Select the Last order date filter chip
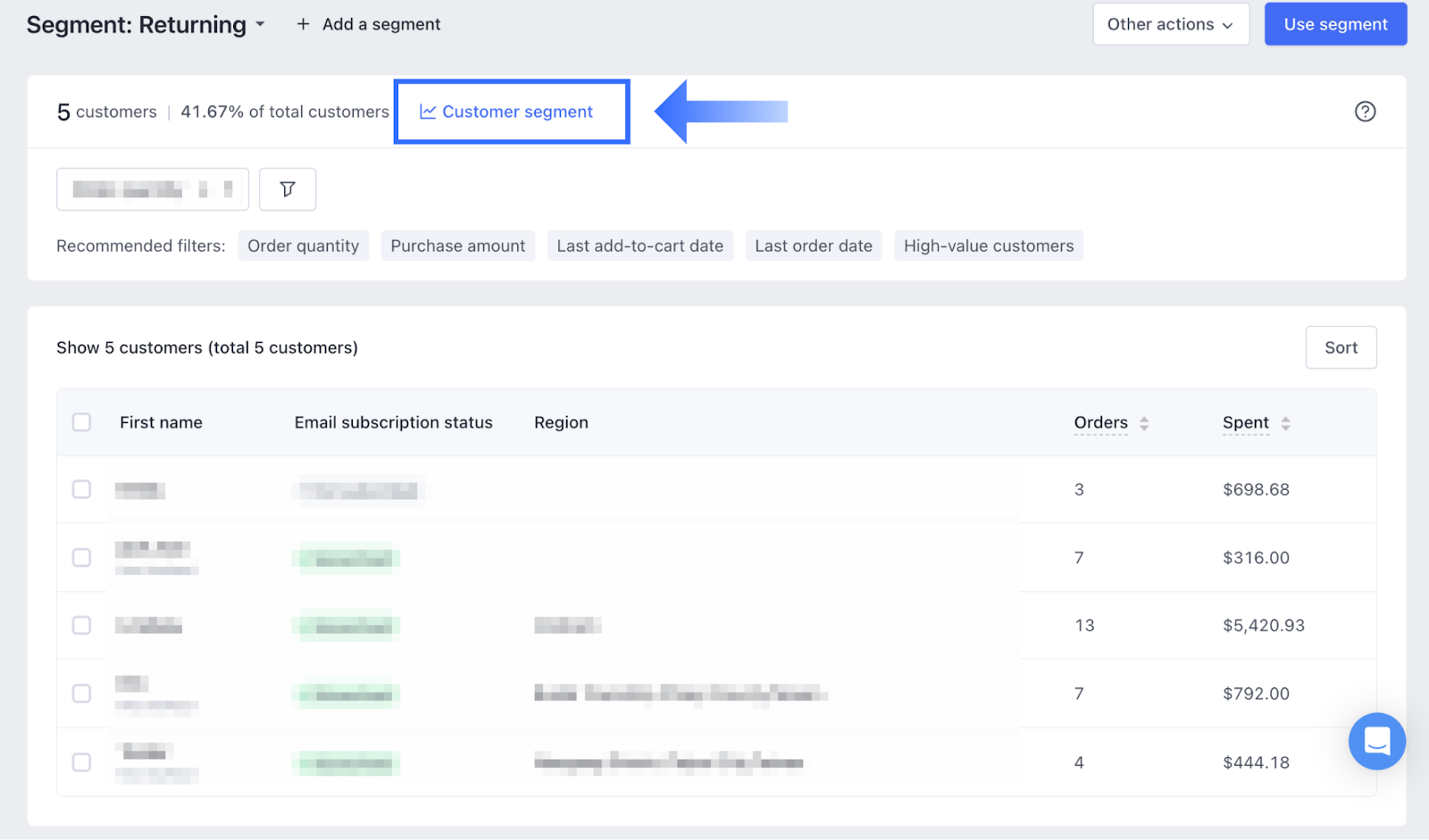Image resolution: width=1429 pixels, height=840 pixels. tap(813, 245)
